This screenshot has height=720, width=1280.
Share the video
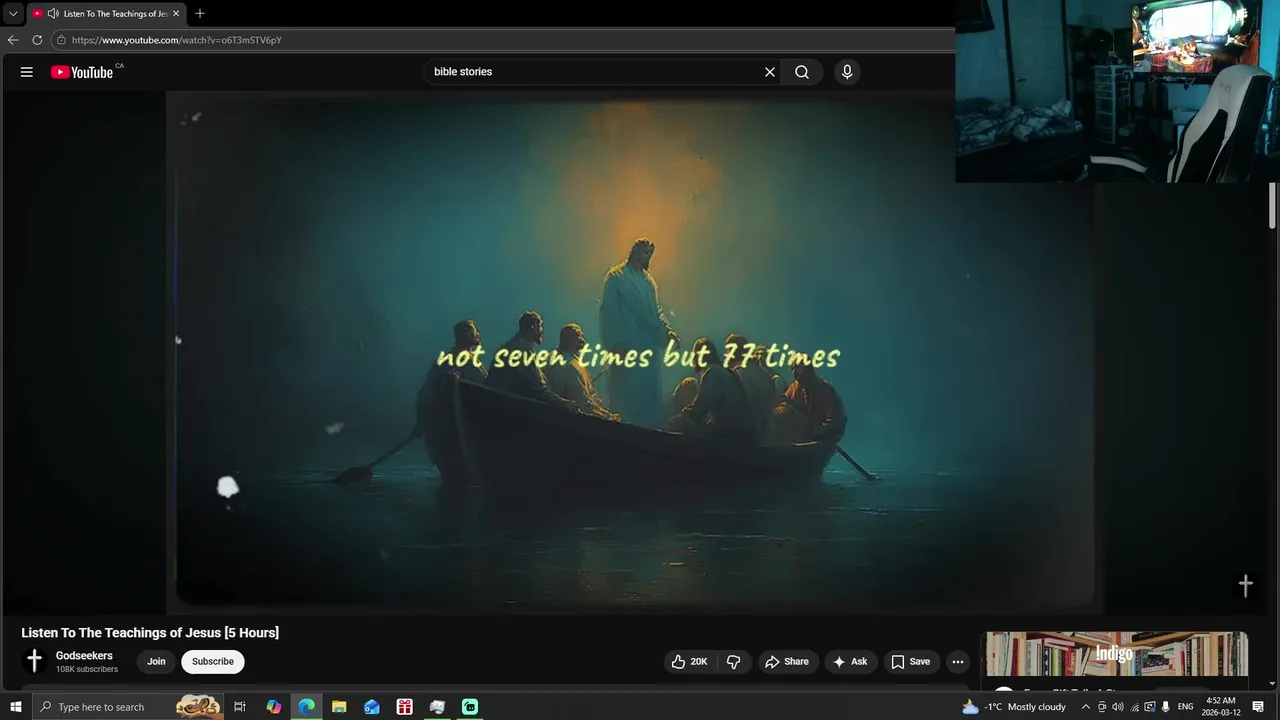787,662
